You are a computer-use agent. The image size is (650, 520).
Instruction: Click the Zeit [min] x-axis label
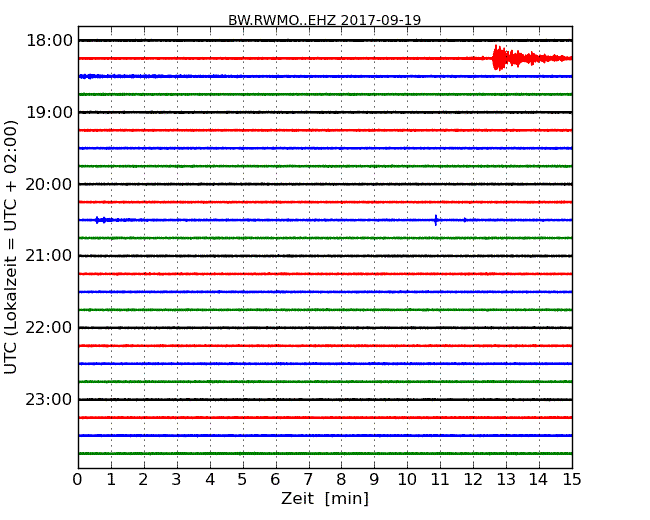[x=325, y=498]
